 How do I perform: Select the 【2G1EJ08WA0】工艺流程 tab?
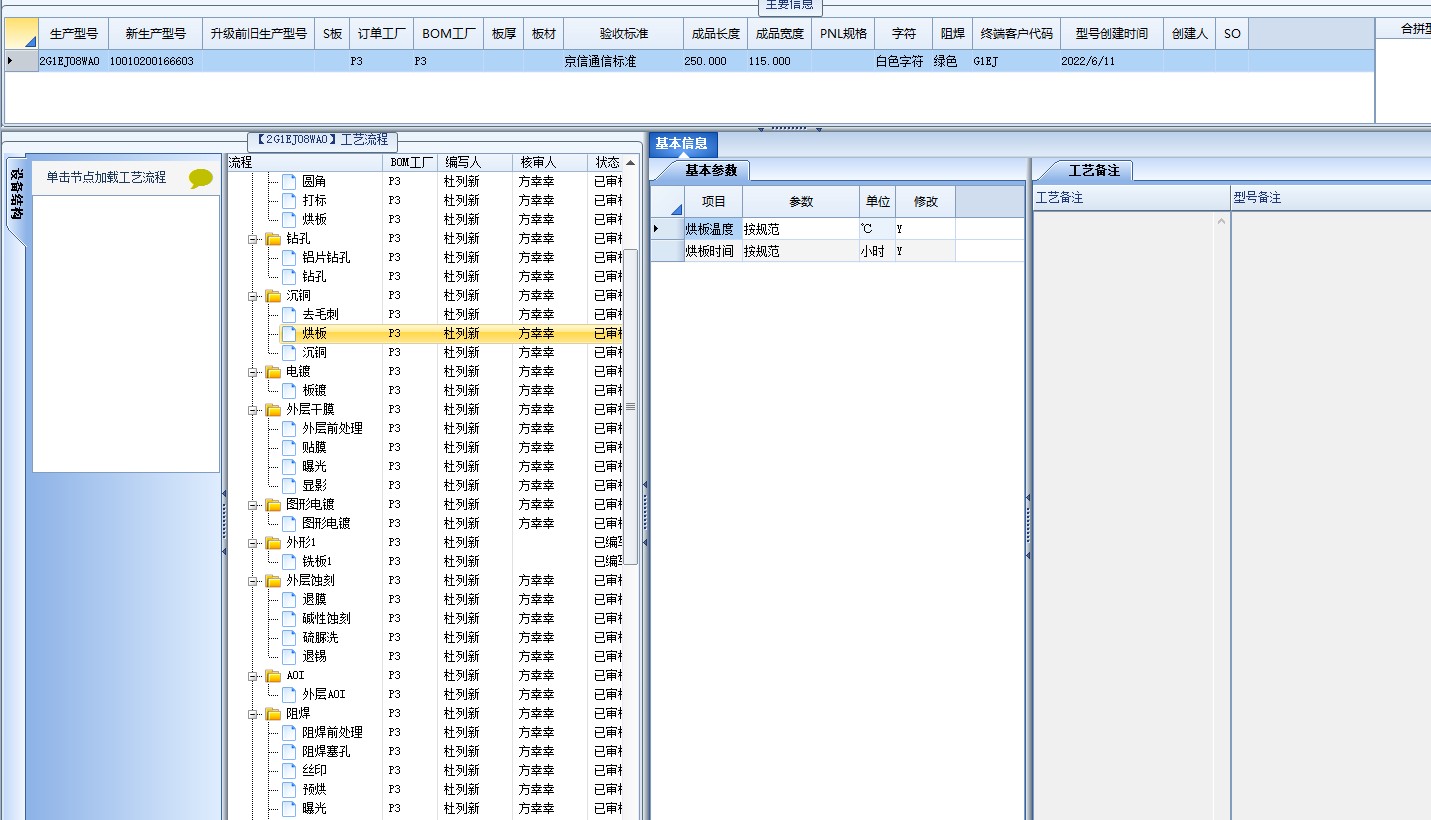(322, 141)
